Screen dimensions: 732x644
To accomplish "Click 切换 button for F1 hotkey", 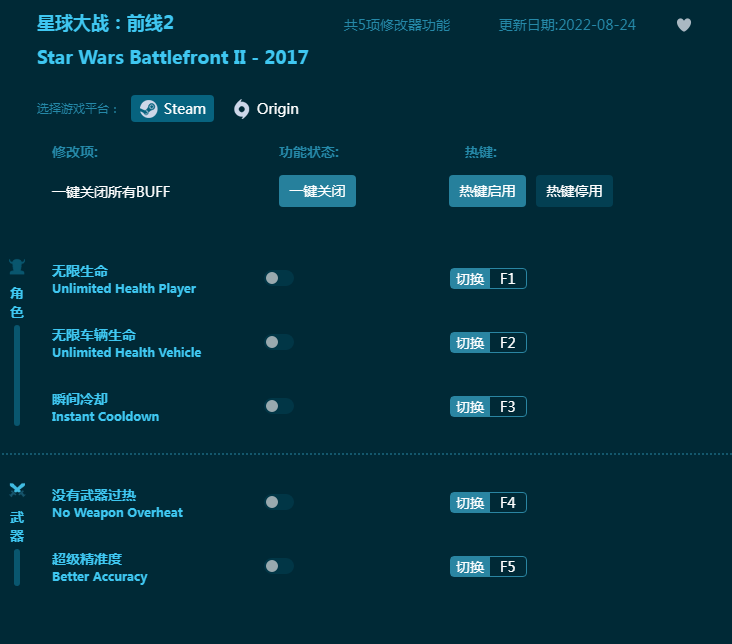I will tap(470, 279).
